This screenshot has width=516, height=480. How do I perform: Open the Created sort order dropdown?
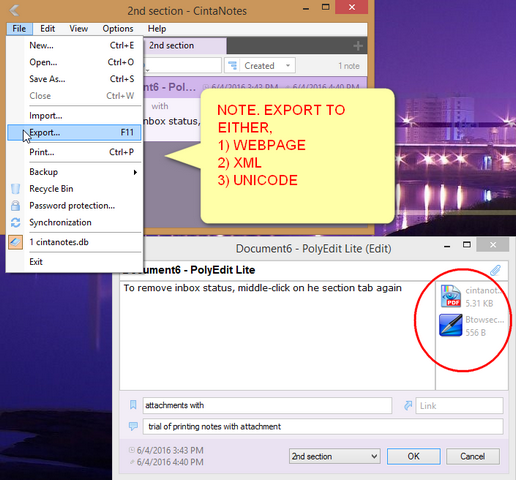[x=260, y=66]
